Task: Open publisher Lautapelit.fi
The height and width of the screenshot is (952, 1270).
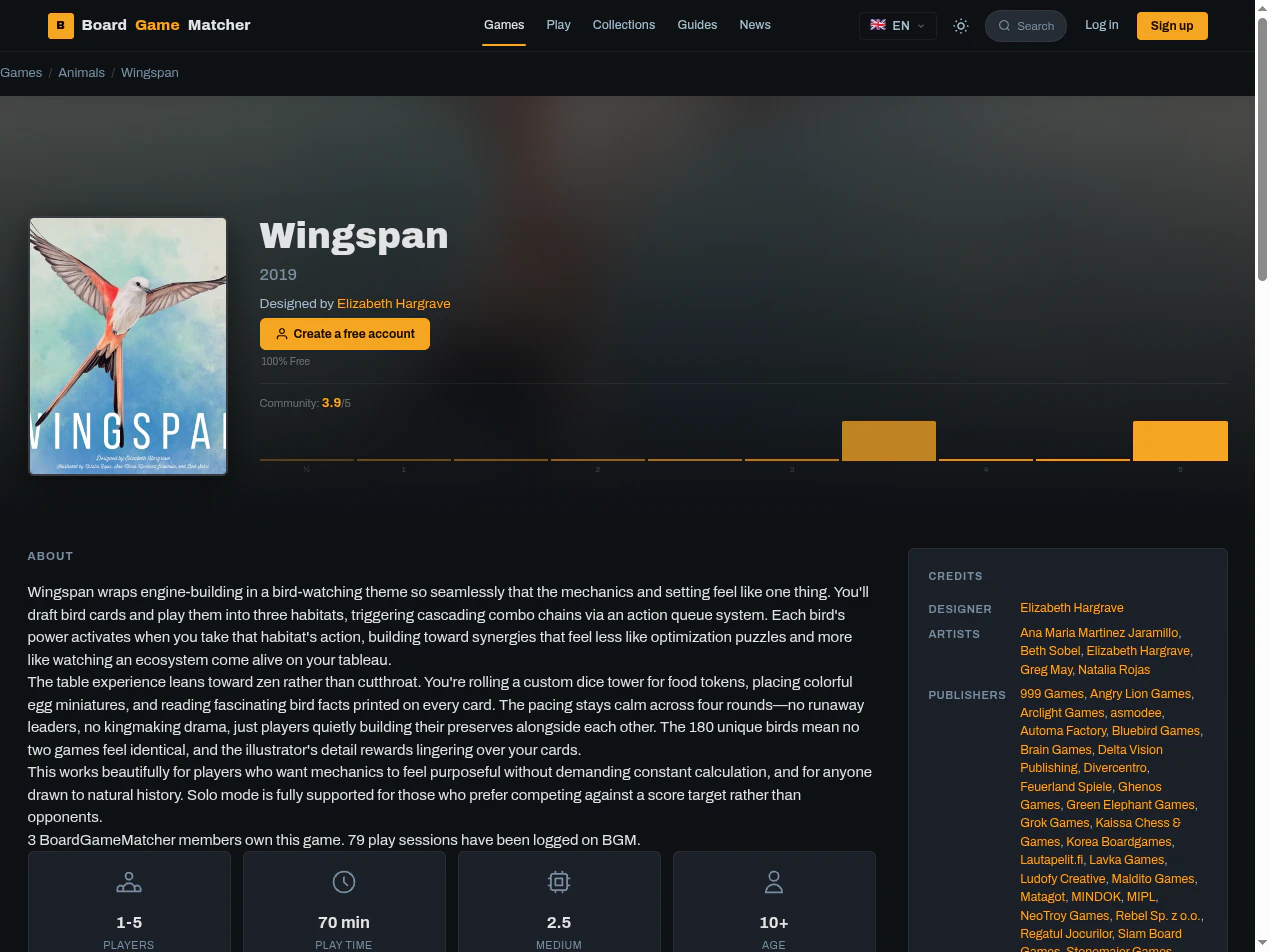Action: (1051, 860)
